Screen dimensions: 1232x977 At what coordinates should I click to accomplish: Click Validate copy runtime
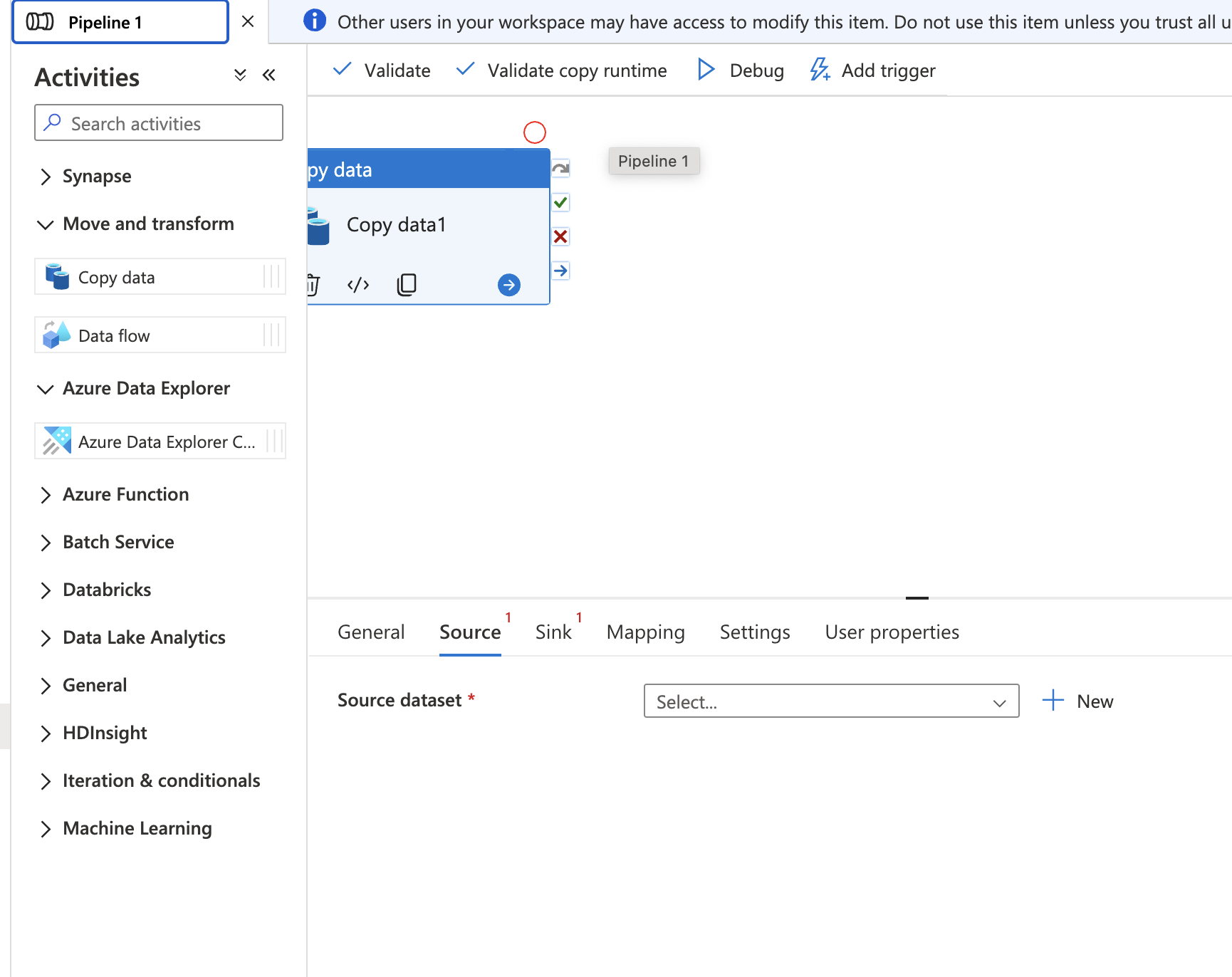click(561, 70)
